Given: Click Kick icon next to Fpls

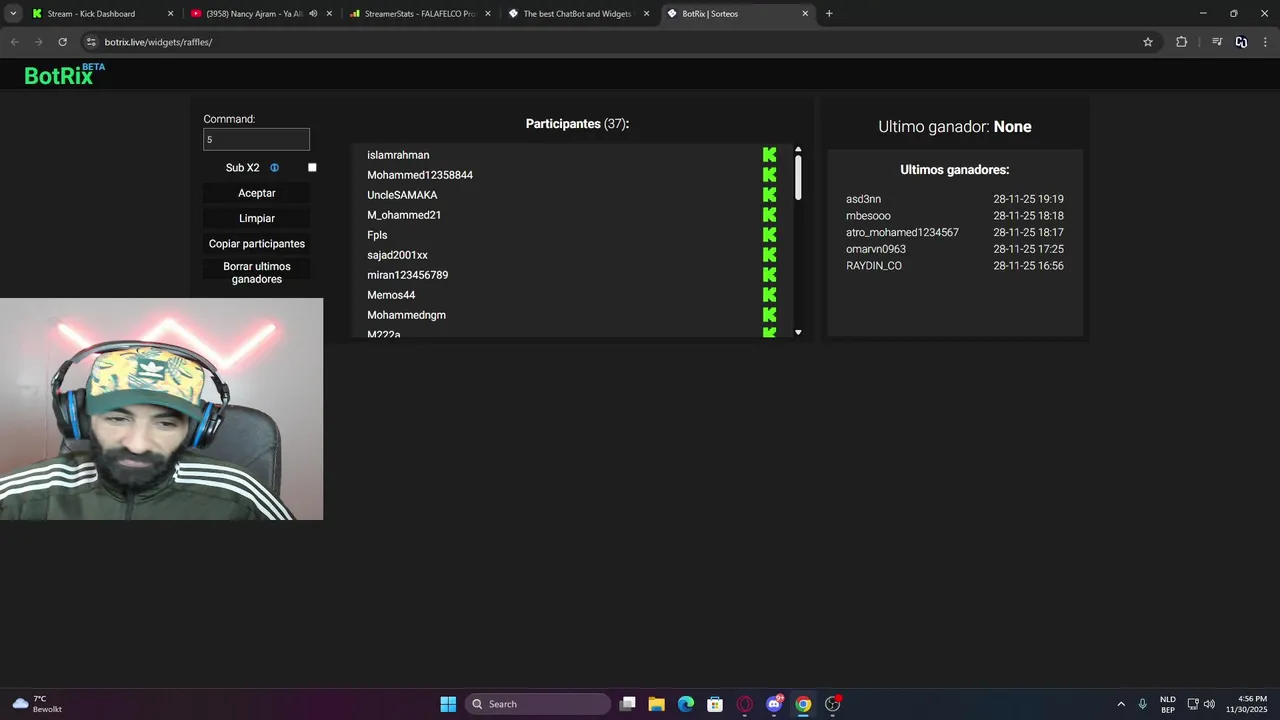Looking at the screenshot, I should (x=769, y=235).
